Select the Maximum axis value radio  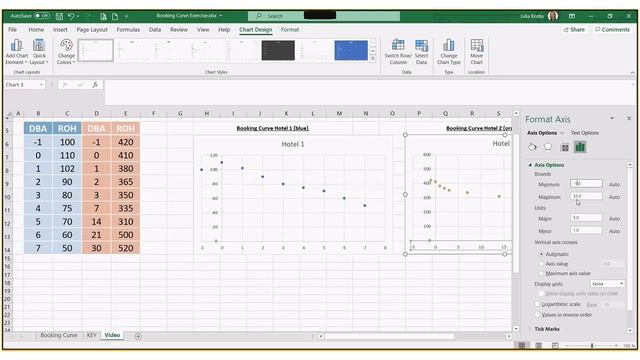542,273
